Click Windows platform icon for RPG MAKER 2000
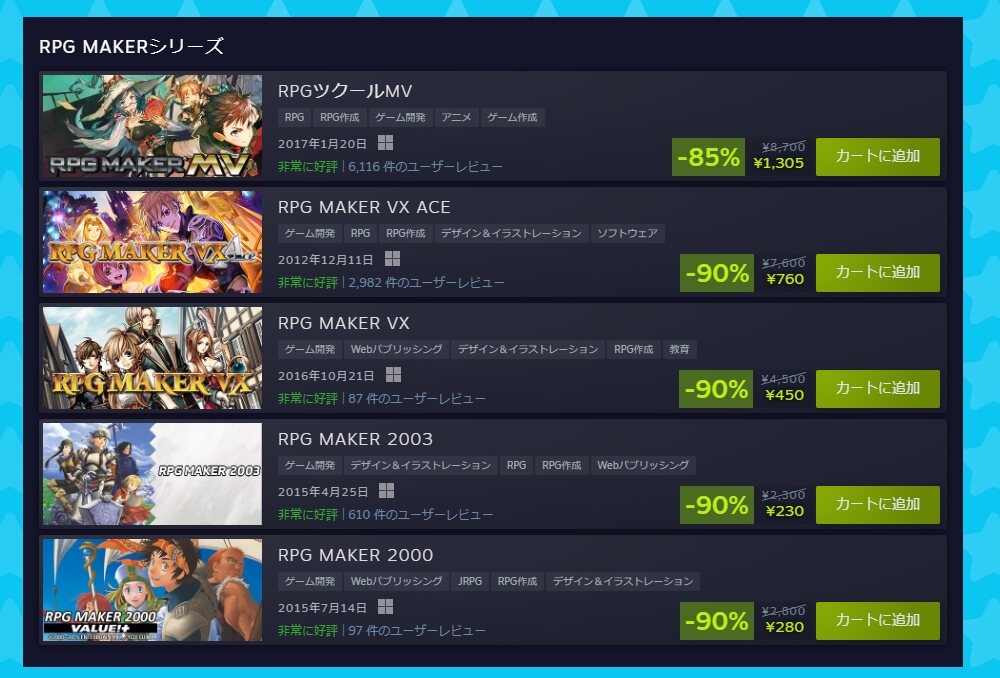This screenshot has width=1000, height=678. coord(385,607)
